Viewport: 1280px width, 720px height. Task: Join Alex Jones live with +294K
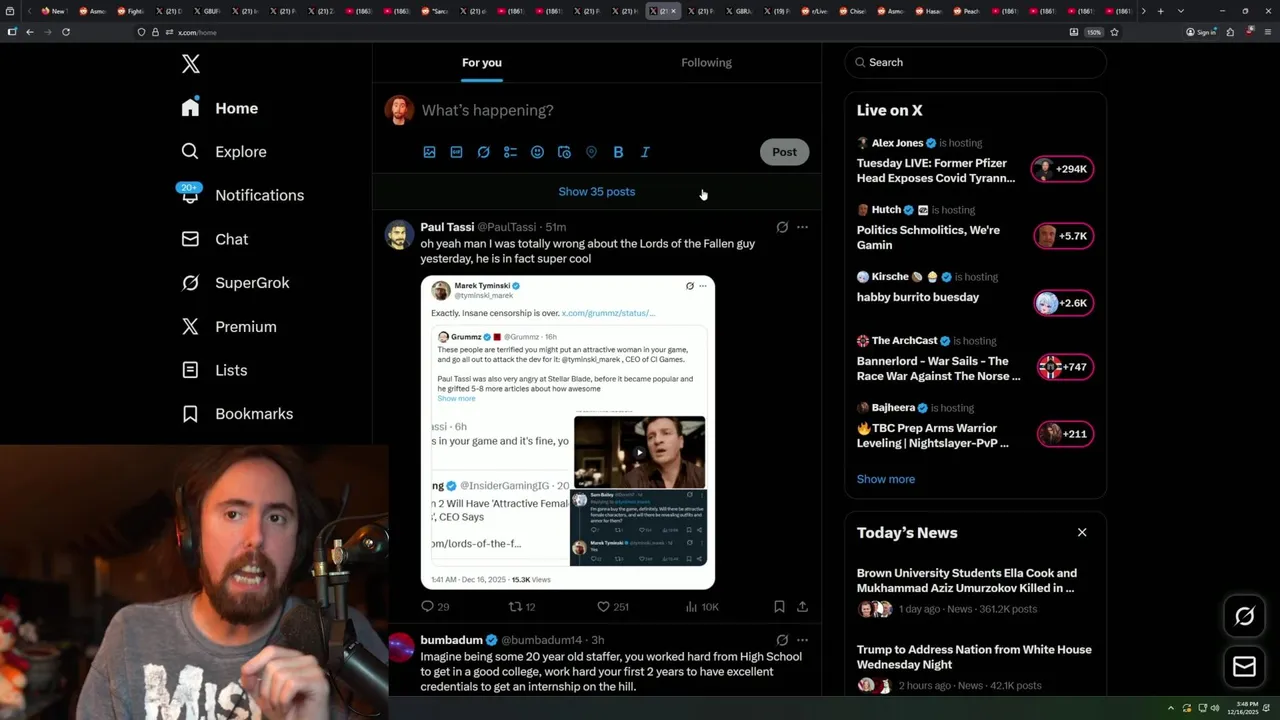click(1063, 169)
